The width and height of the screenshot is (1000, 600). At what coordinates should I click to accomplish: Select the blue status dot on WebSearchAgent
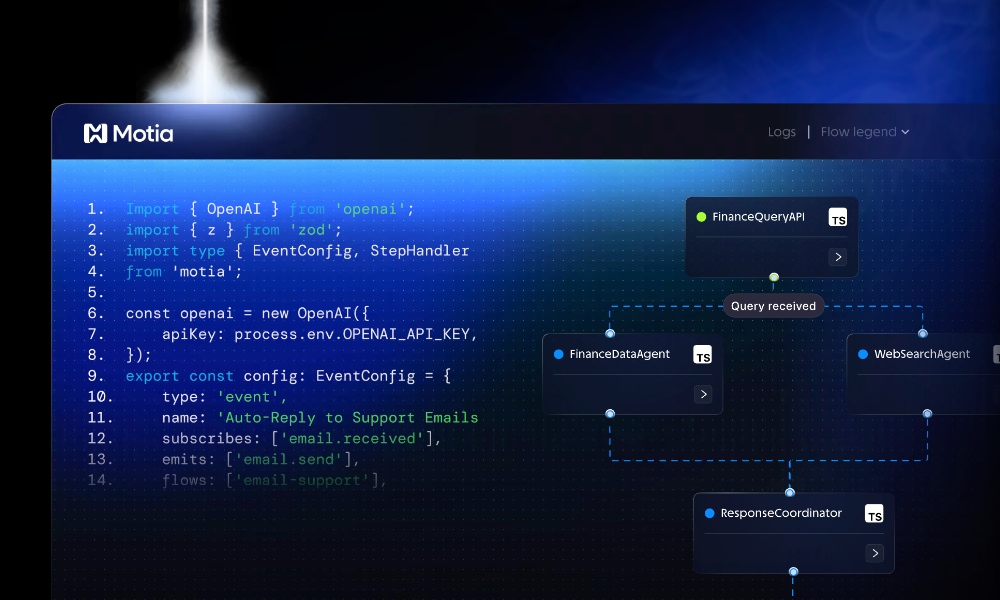click(862, 353)
